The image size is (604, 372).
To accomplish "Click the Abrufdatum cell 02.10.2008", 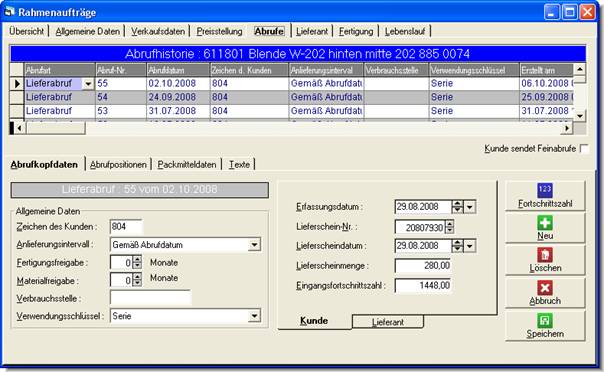I will click(178, 84).
